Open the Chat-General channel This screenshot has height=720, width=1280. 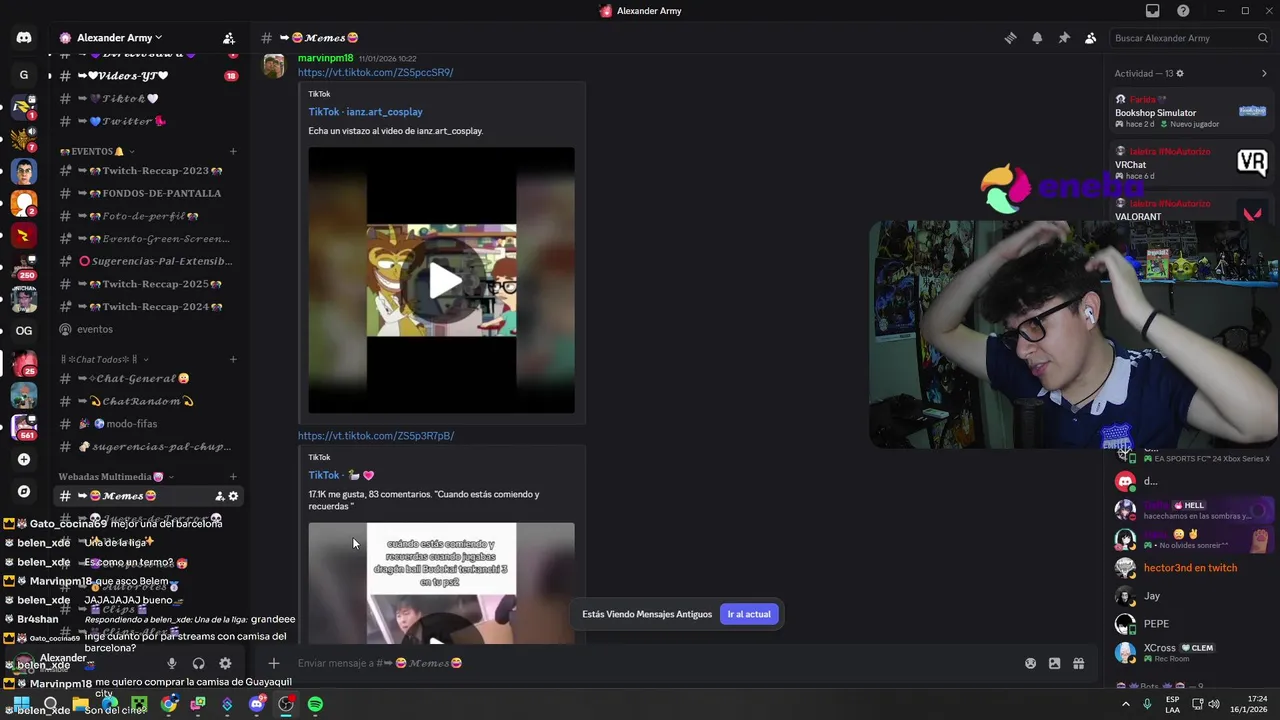point(148,379)
